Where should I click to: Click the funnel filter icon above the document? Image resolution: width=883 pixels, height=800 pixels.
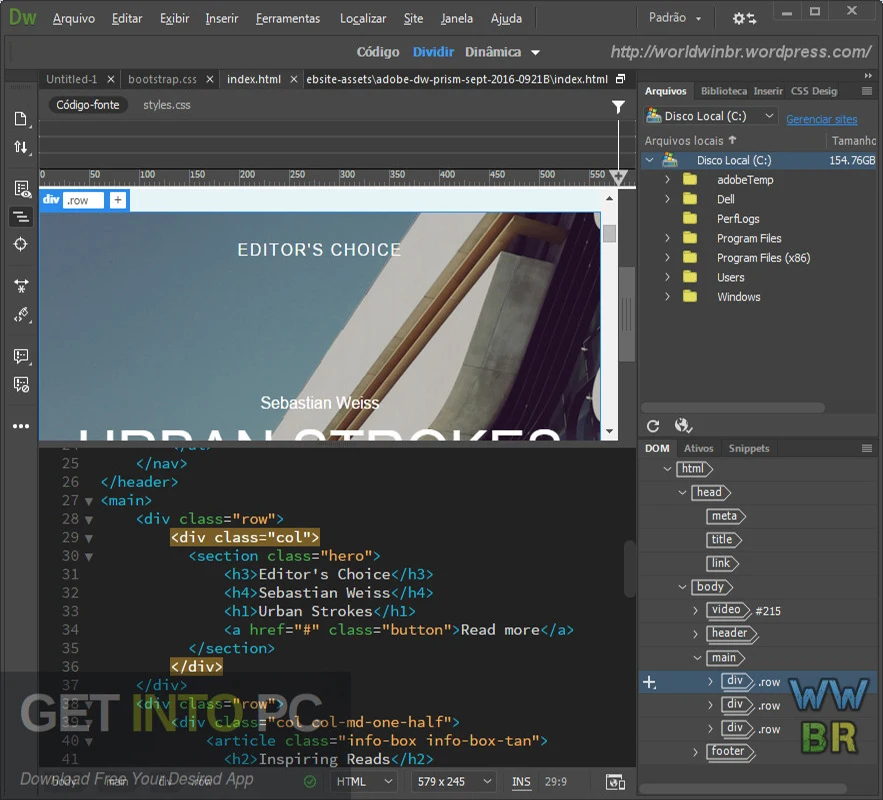618,106
